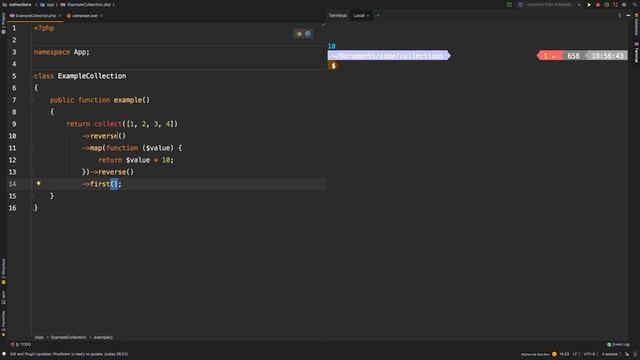
Task: Click the 14:23 cursor position in status bar
Action: pyautogui.click(x=564, y=354)
